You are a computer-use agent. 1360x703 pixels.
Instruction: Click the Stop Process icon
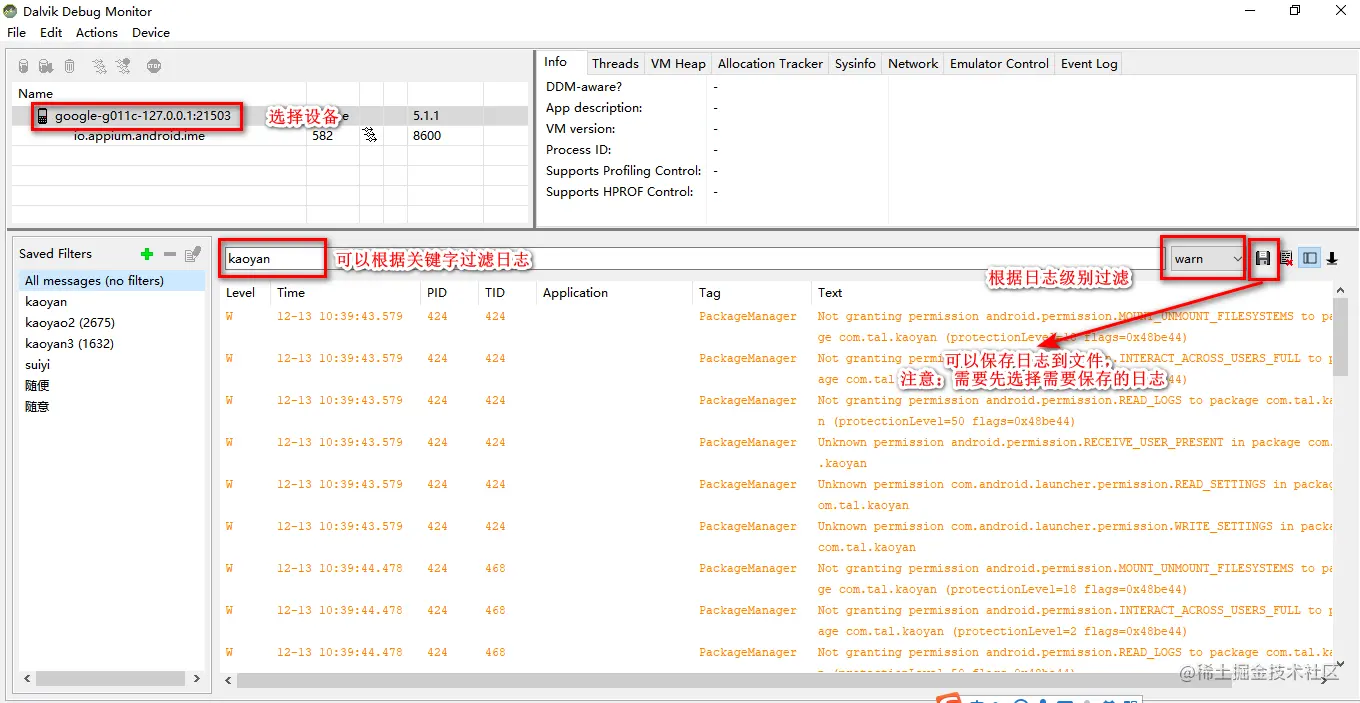point(154,66)
